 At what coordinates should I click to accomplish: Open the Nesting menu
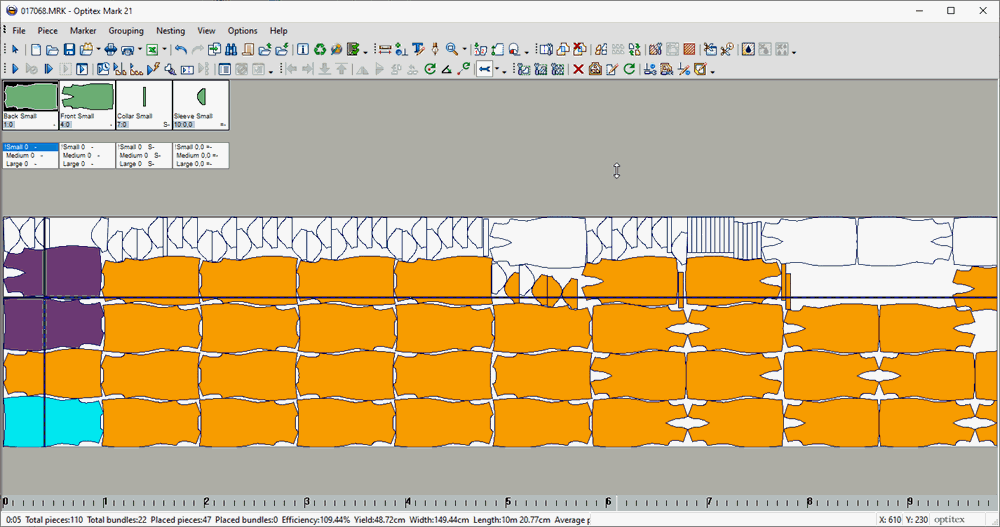(170, 31)
